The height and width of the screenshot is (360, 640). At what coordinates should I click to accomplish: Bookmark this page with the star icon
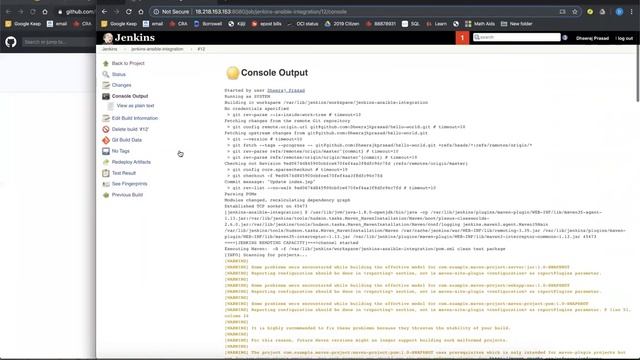coord(575,12)
